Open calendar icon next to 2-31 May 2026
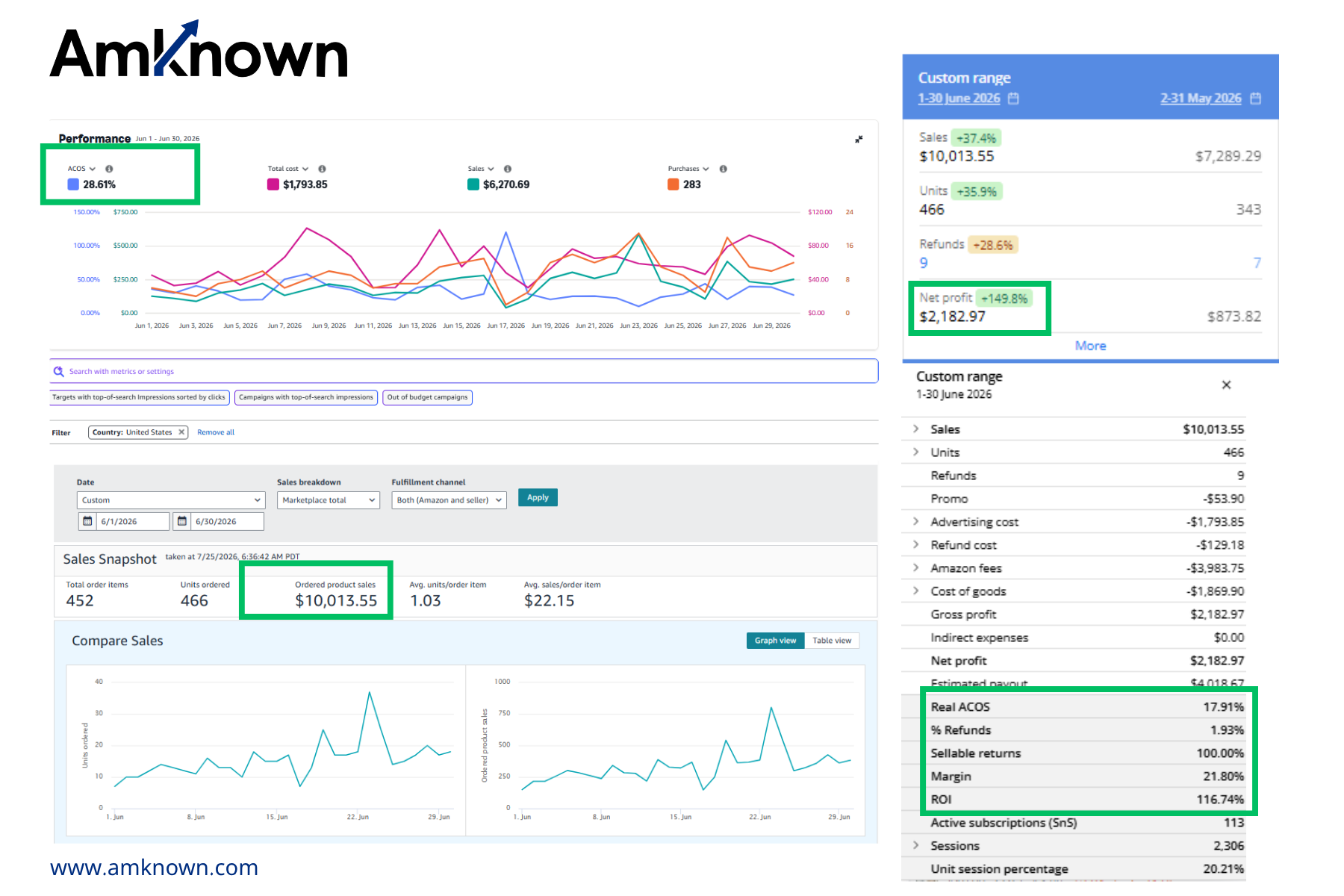This screenshot has height=896, width=1344. click(x=1255, y=99)
